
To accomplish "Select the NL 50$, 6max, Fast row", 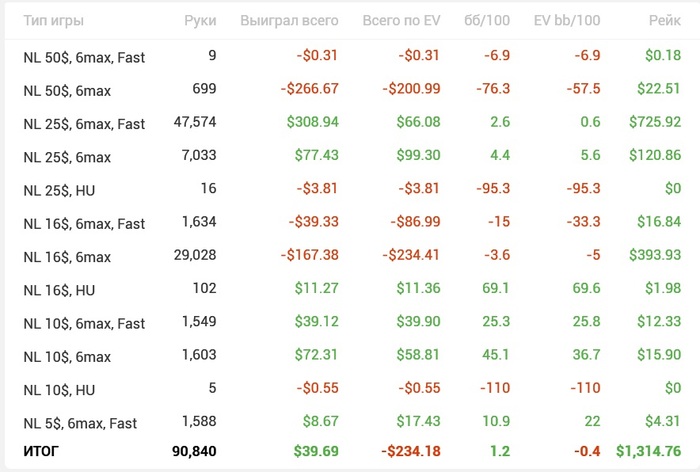I will pyautogui.click(x=84, y=58).
